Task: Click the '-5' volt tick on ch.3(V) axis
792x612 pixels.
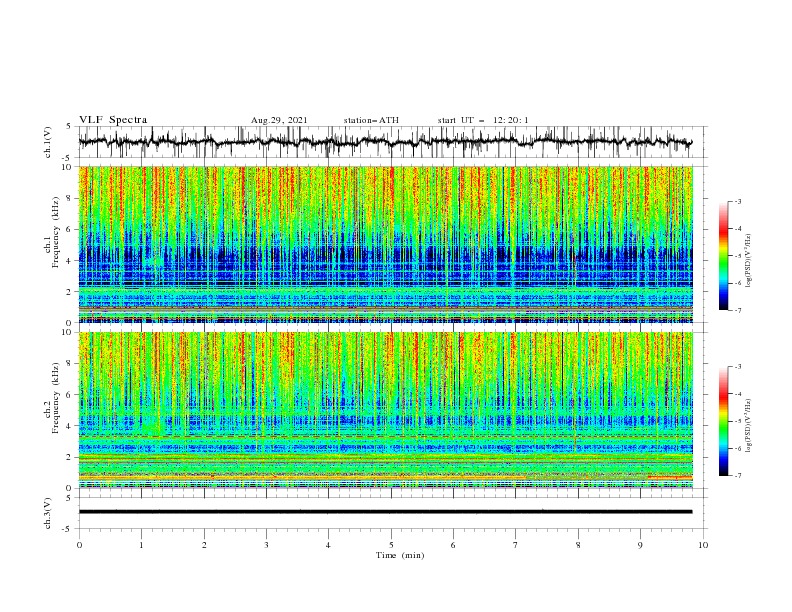Action: pyautogui.click(x=68, y=529)
